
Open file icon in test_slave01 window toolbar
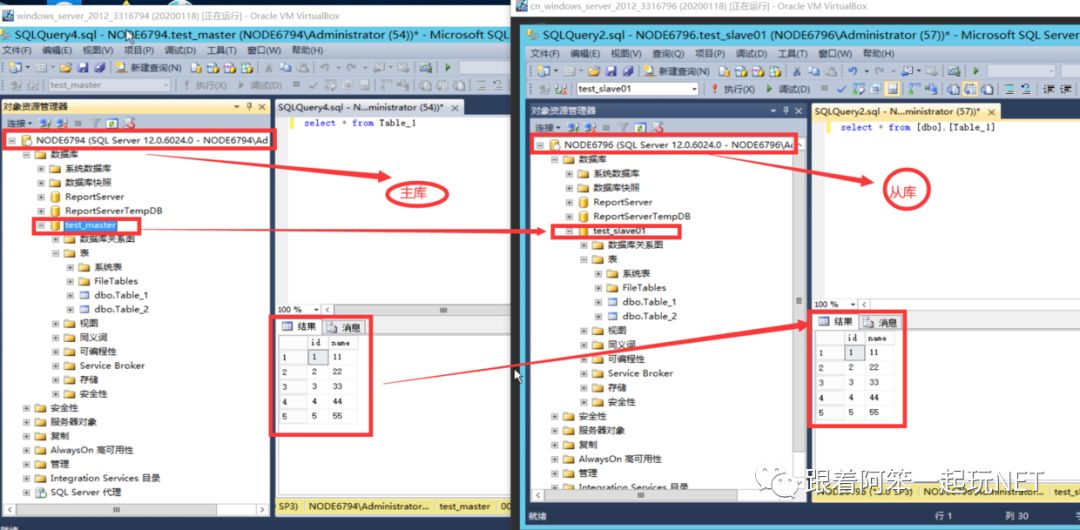pos(594,72)
